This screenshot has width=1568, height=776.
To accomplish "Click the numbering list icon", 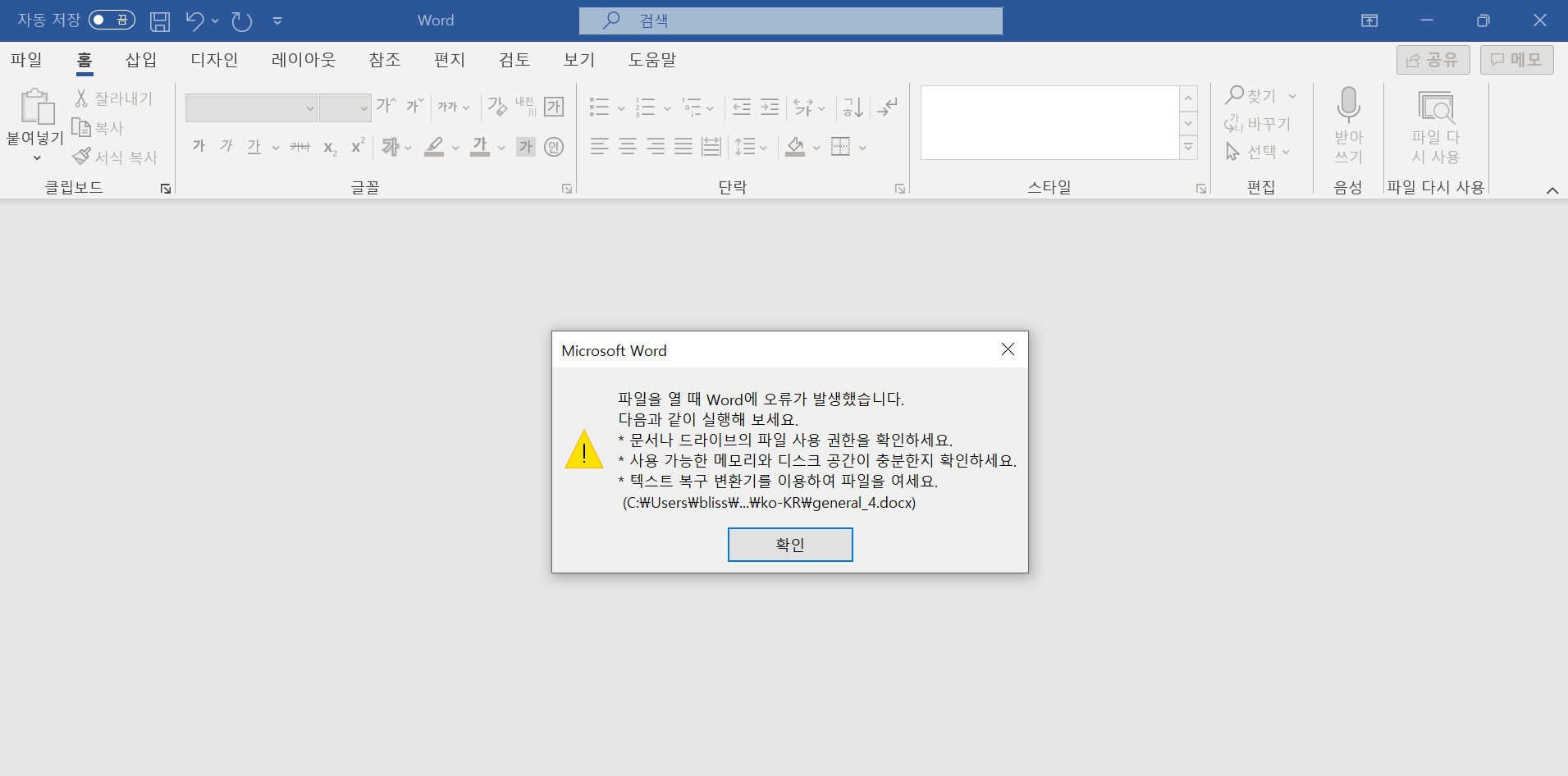I will 646,107.
